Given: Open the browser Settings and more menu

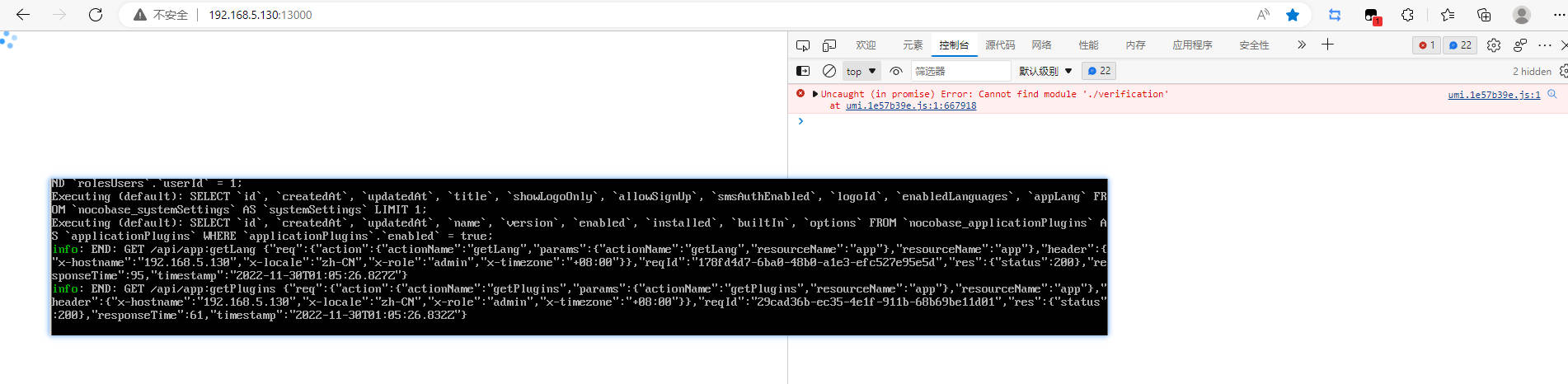Looking at the screenshot, I should pos(1559,15).
